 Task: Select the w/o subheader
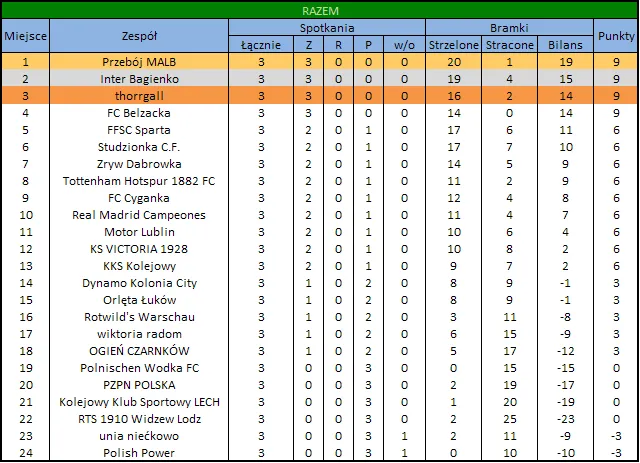coord(404,45)
